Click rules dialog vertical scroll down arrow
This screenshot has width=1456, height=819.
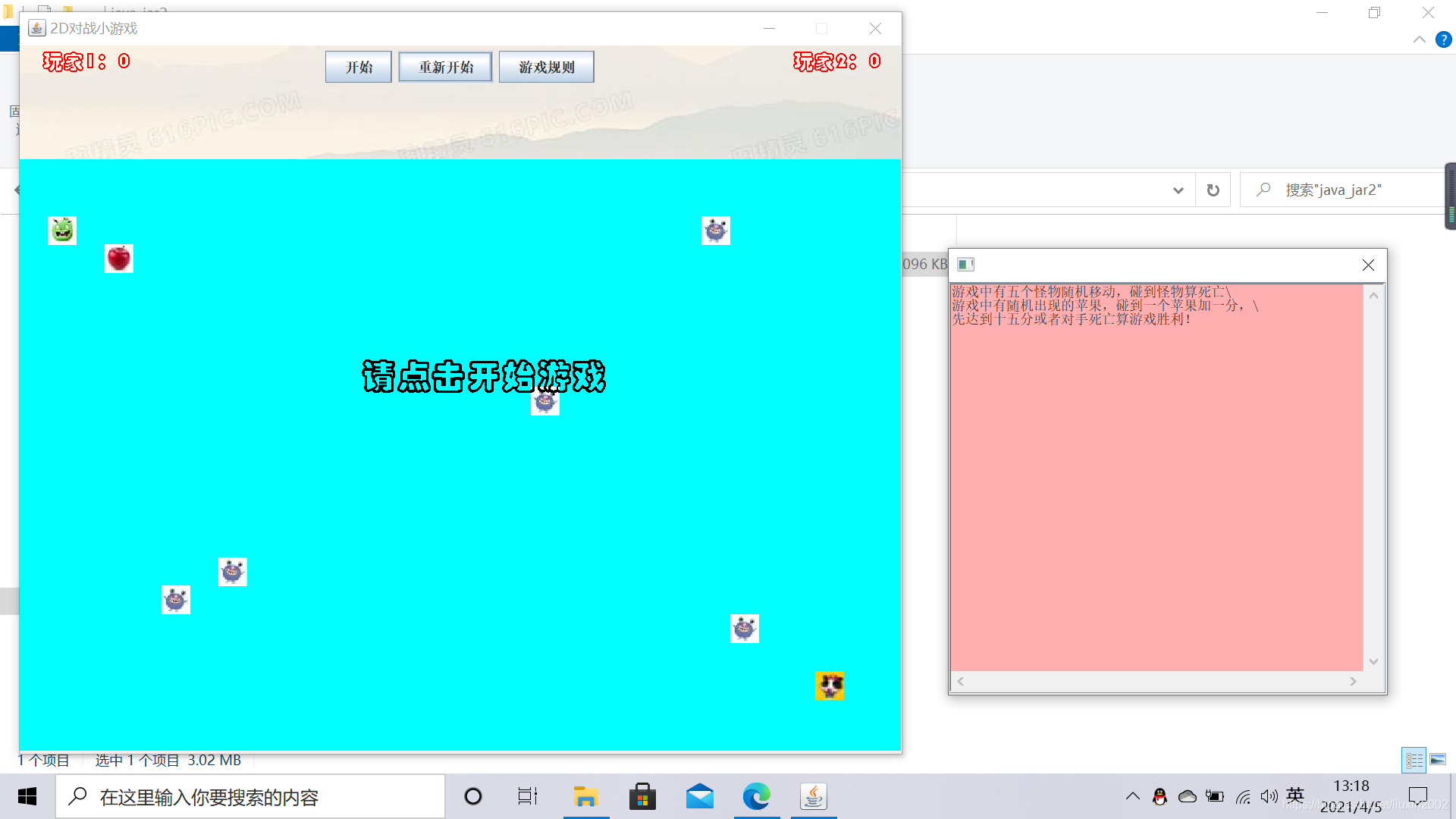[1373, 661]
